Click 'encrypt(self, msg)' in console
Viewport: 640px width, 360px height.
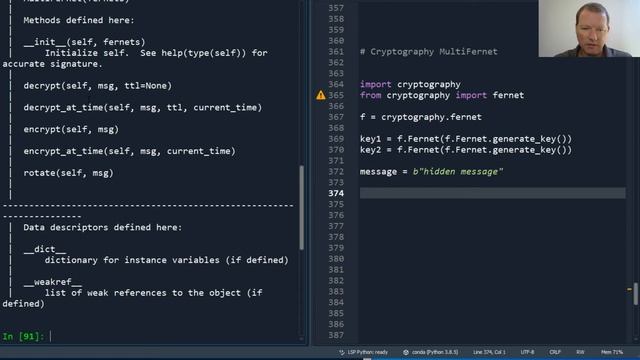click(x=71, y=129)
